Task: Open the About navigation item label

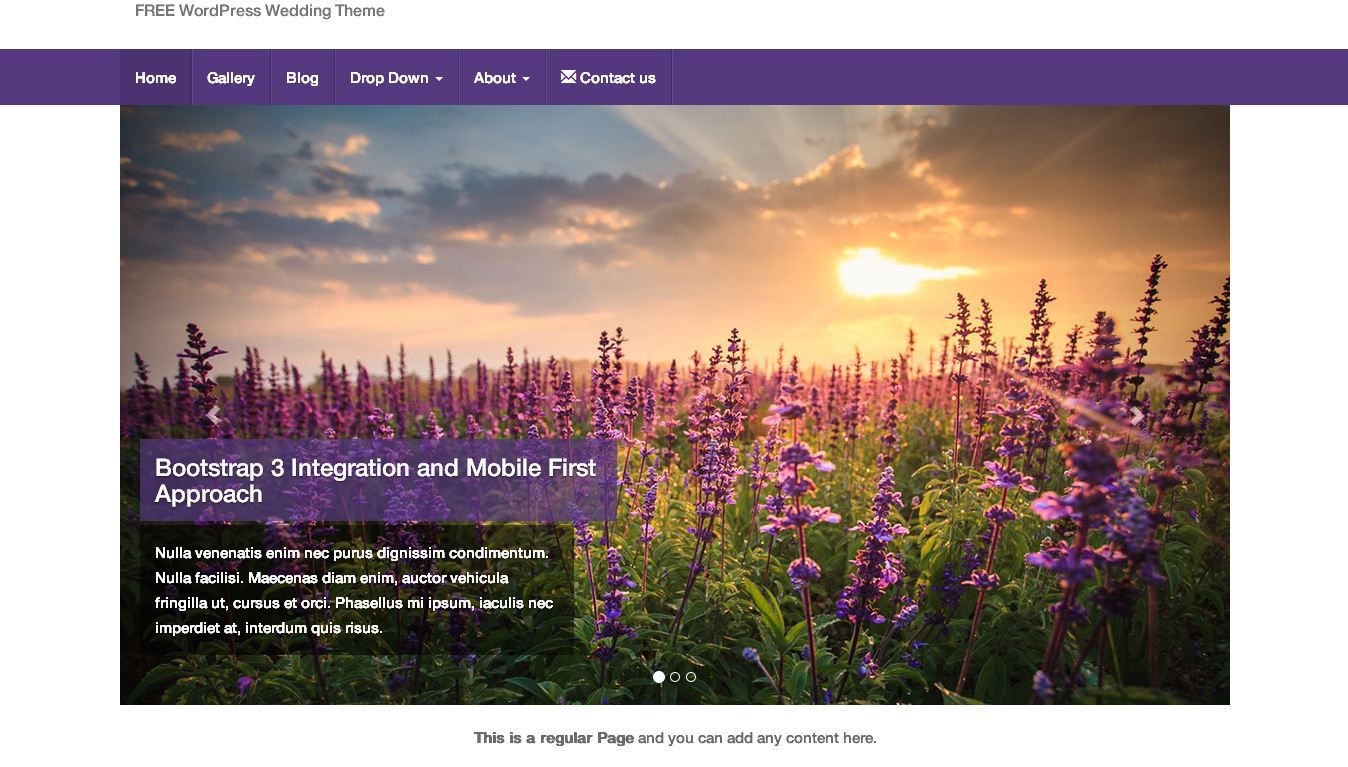Action: pyautogui.click(x=494, y=78)
